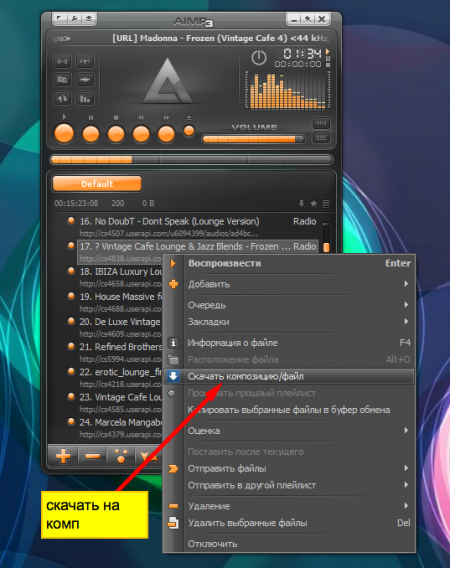
Task: Toggle the playlist visibility button
Action: tap(321, 138)
